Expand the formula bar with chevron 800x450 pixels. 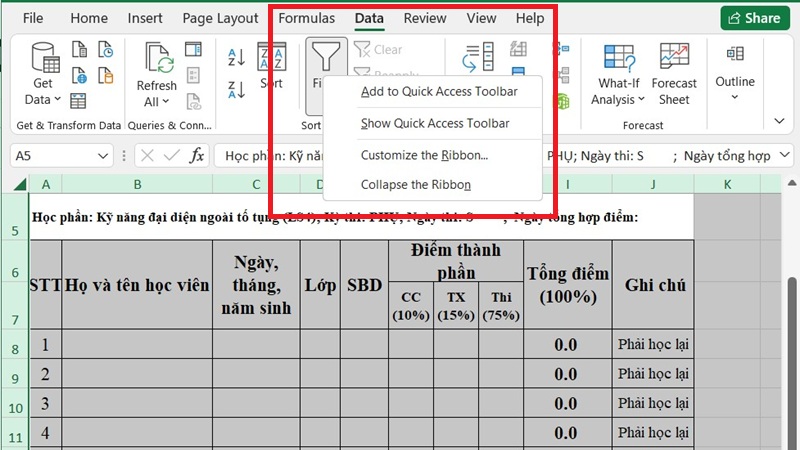point(785,155)
